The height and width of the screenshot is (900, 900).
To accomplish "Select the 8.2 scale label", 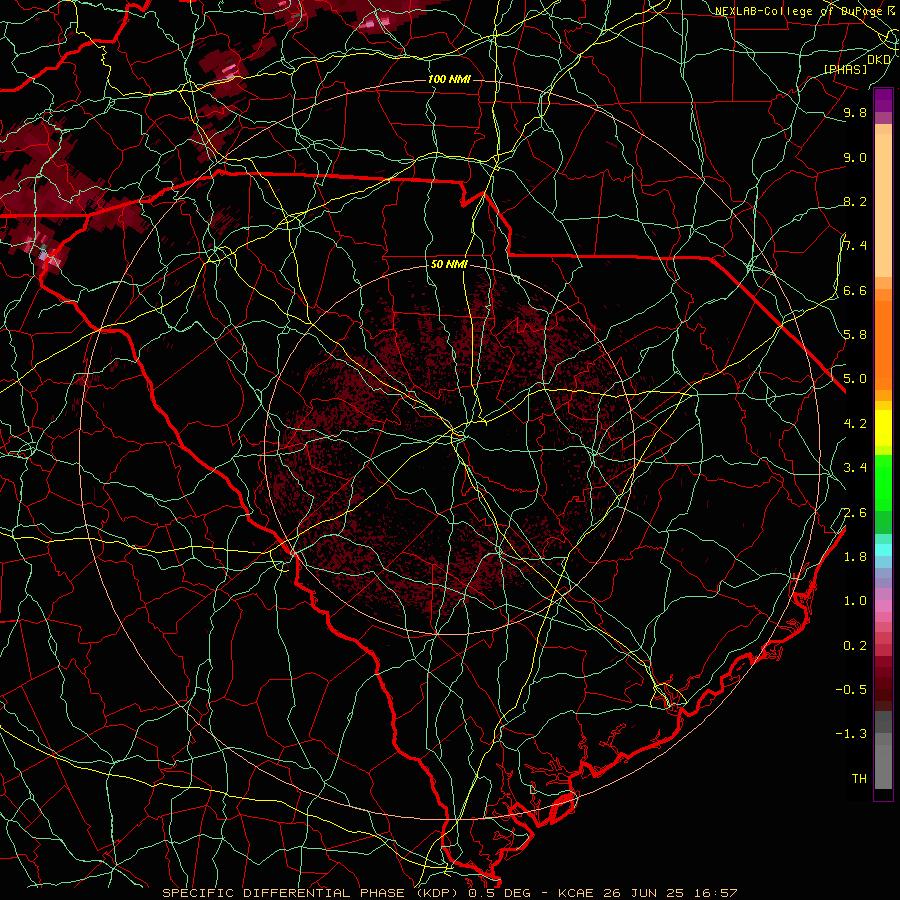I will coord(855,201).
